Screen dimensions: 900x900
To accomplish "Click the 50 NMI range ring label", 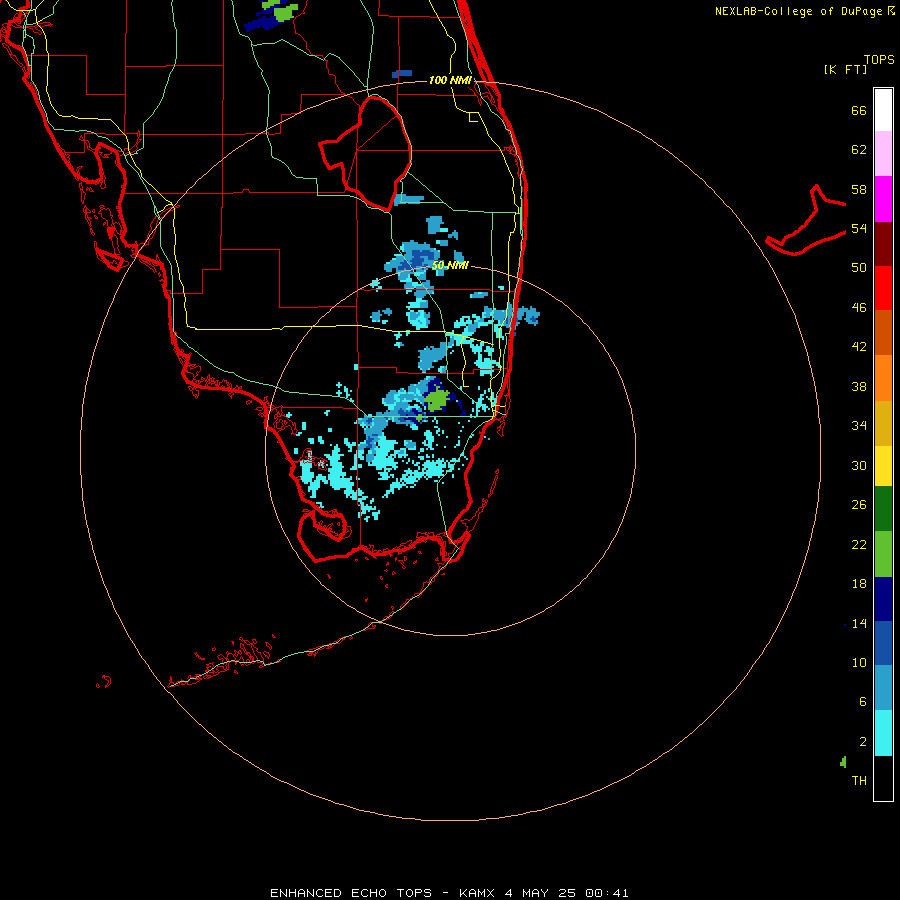I will tap(450, 265).
